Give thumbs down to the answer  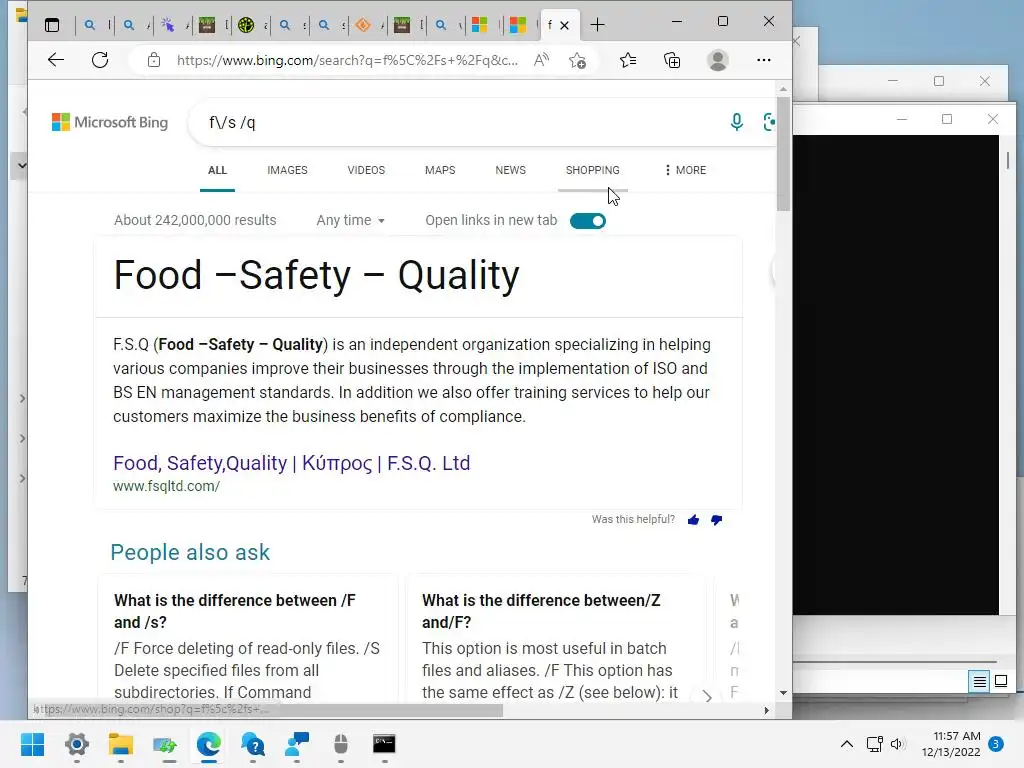716,520
